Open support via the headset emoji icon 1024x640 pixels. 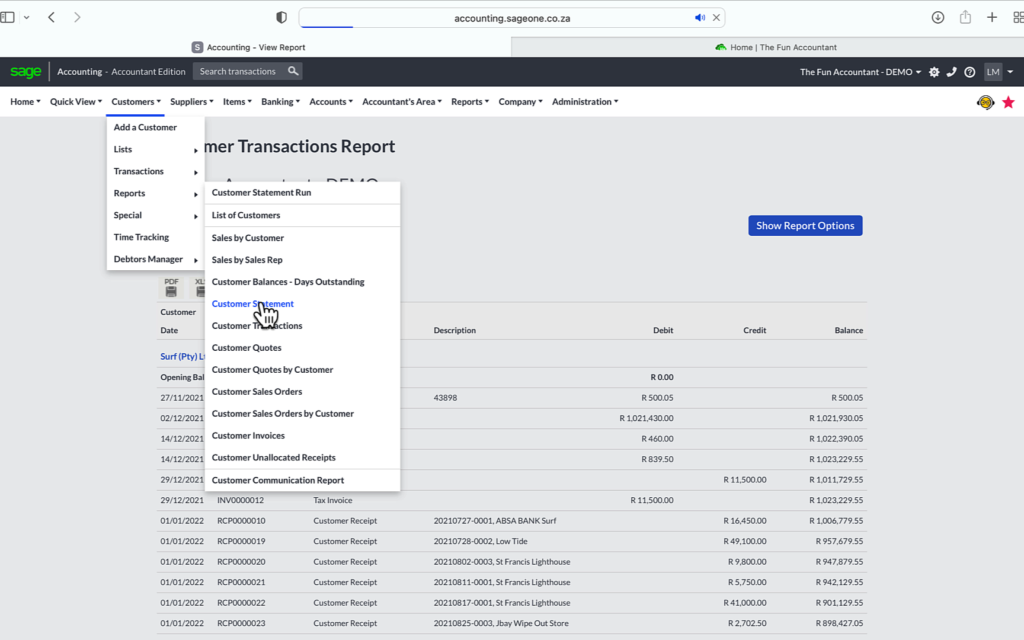point(984,101)
